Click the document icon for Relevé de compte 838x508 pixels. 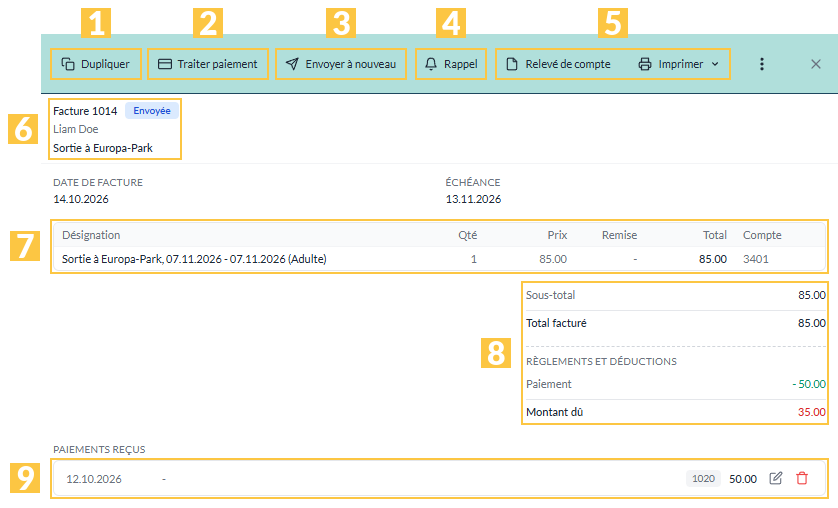click(x=512, y=64)
